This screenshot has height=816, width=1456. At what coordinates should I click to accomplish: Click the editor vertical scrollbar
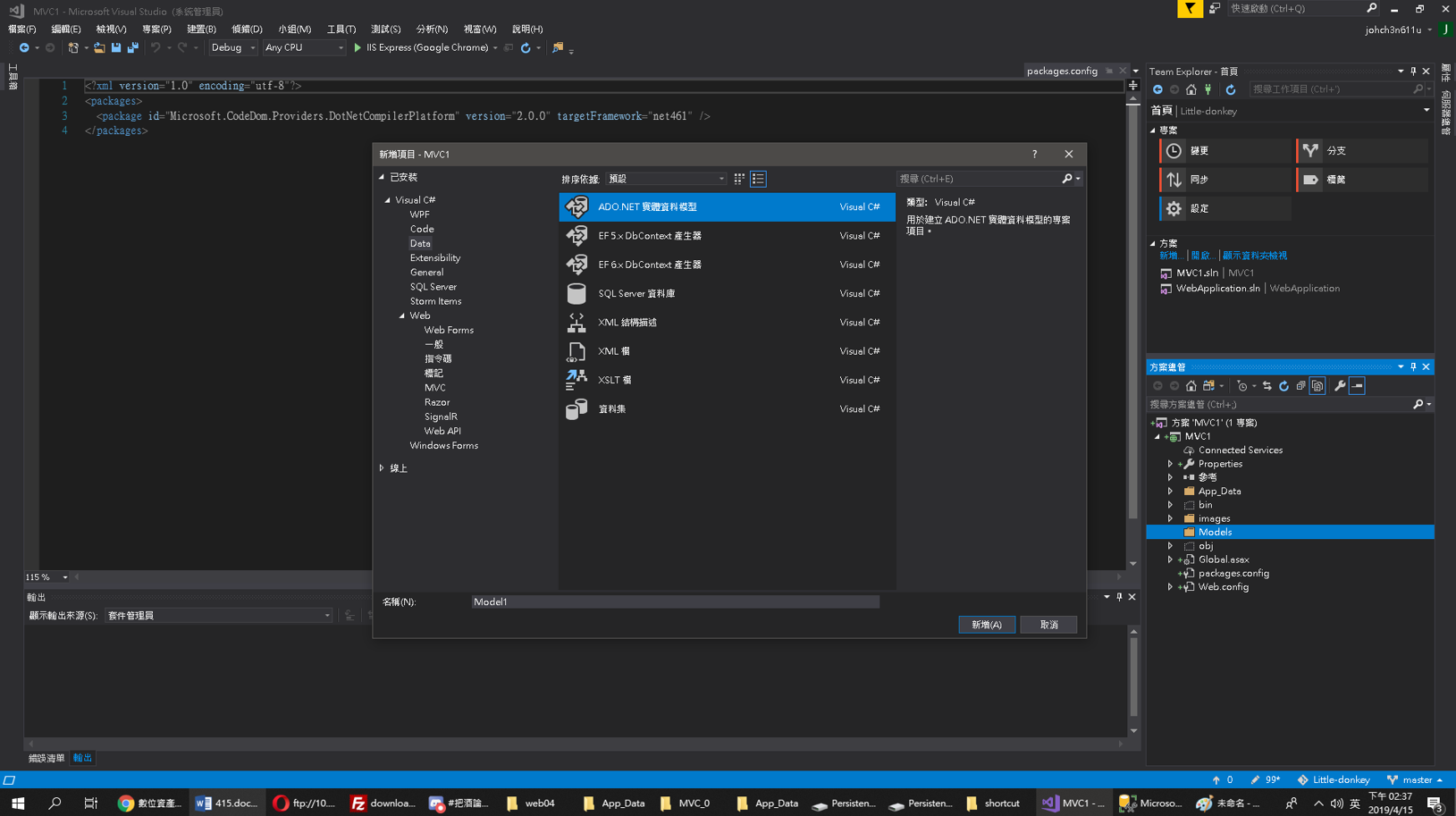point(1133,331)
